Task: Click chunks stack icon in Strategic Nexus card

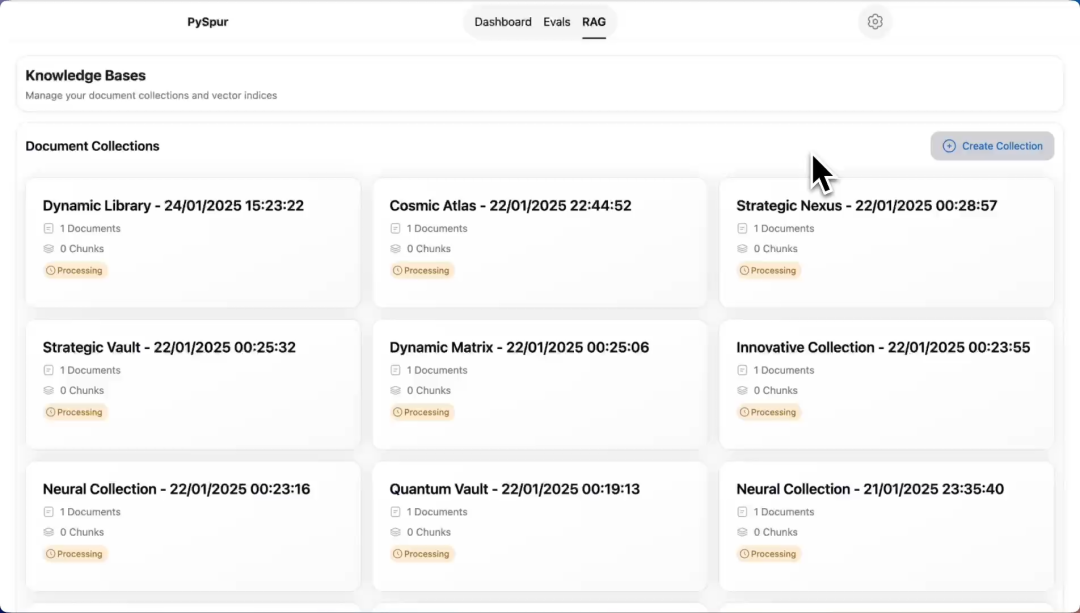Action: 742,249
